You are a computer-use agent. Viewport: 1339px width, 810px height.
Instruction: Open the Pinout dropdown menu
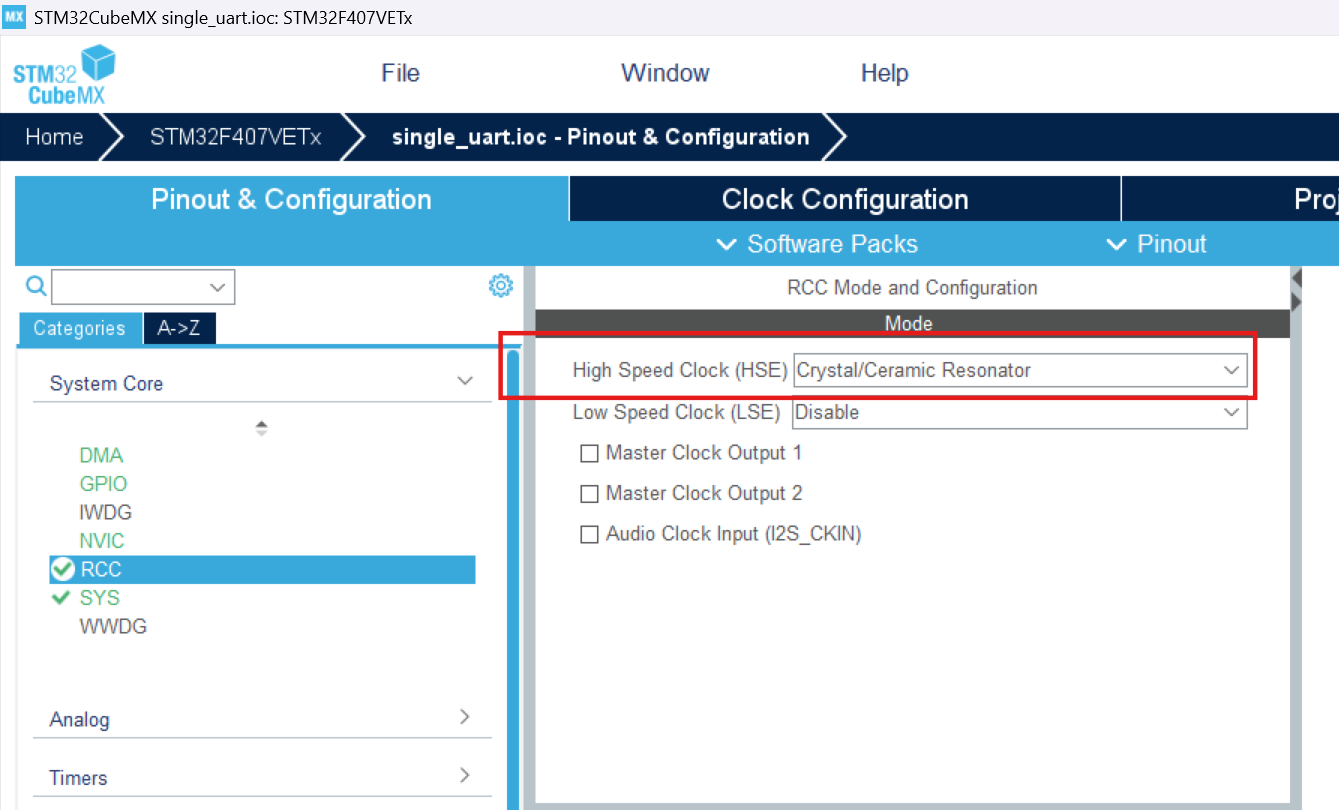(1156, 244)
